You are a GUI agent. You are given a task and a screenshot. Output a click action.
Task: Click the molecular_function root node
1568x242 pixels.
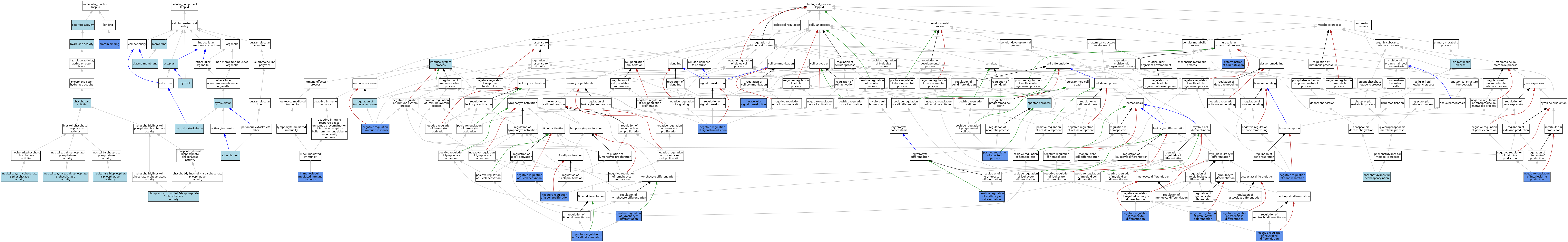96,6
